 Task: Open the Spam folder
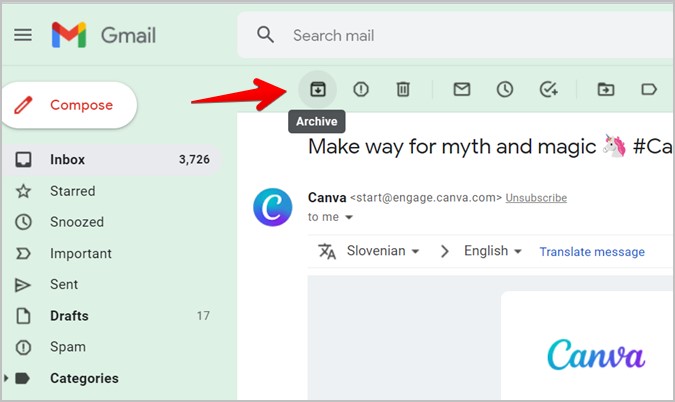pyautogui.click(x=112, y=347)
